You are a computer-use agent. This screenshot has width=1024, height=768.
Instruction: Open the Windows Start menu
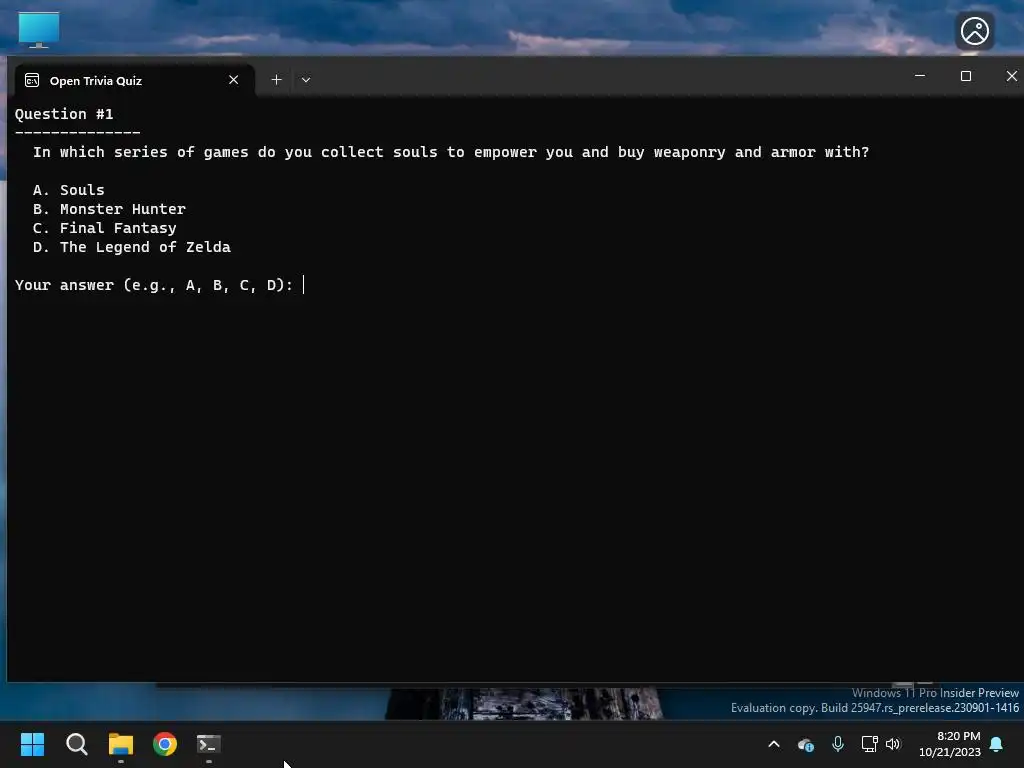32,744
